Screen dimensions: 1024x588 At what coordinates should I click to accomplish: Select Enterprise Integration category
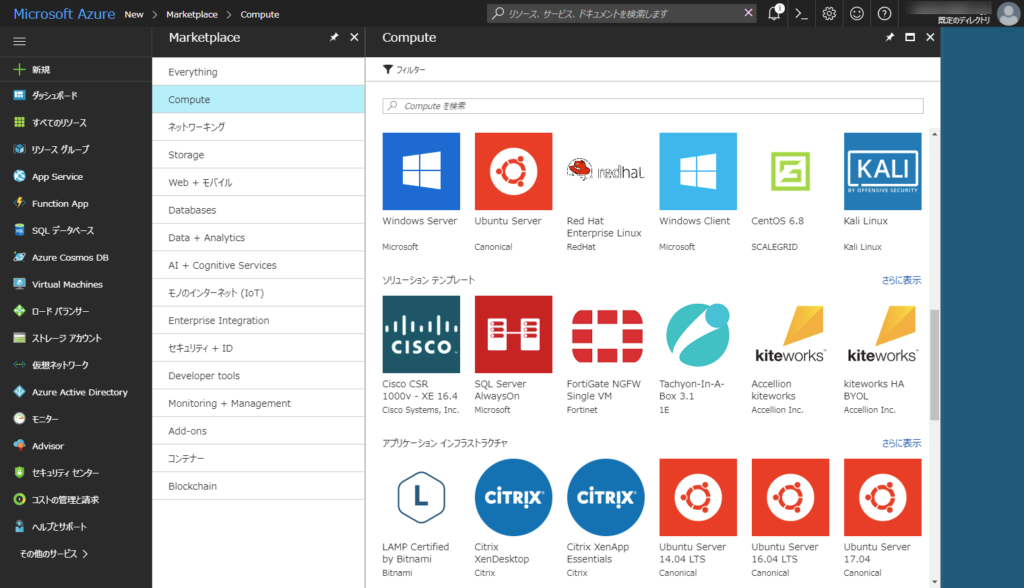(259, 320)
